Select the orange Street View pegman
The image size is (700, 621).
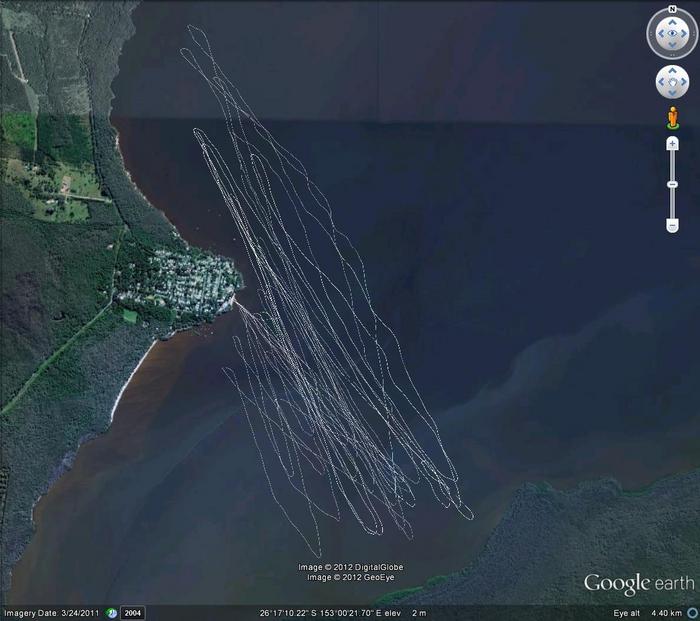click(673, 118)
